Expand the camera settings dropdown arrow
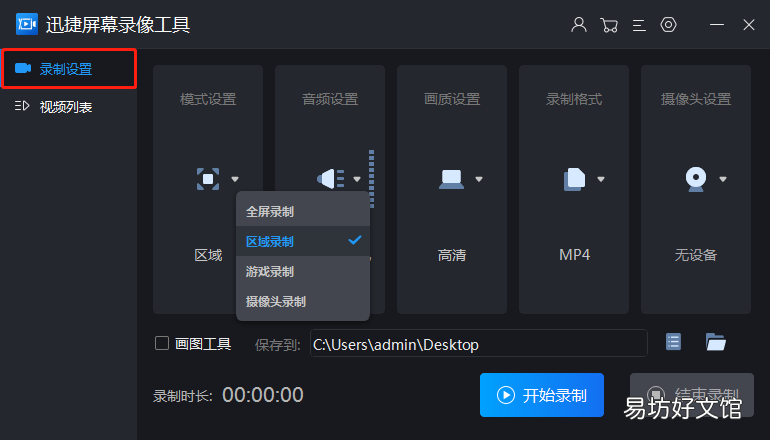 [722, 179]
